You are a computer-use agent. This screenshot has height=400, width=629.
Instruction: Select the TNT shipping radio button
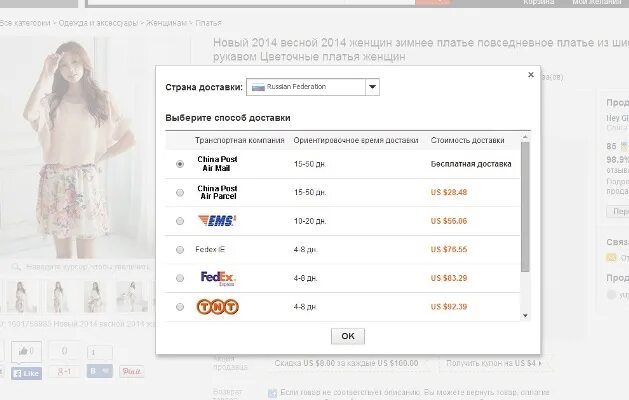tap(180, 307)
